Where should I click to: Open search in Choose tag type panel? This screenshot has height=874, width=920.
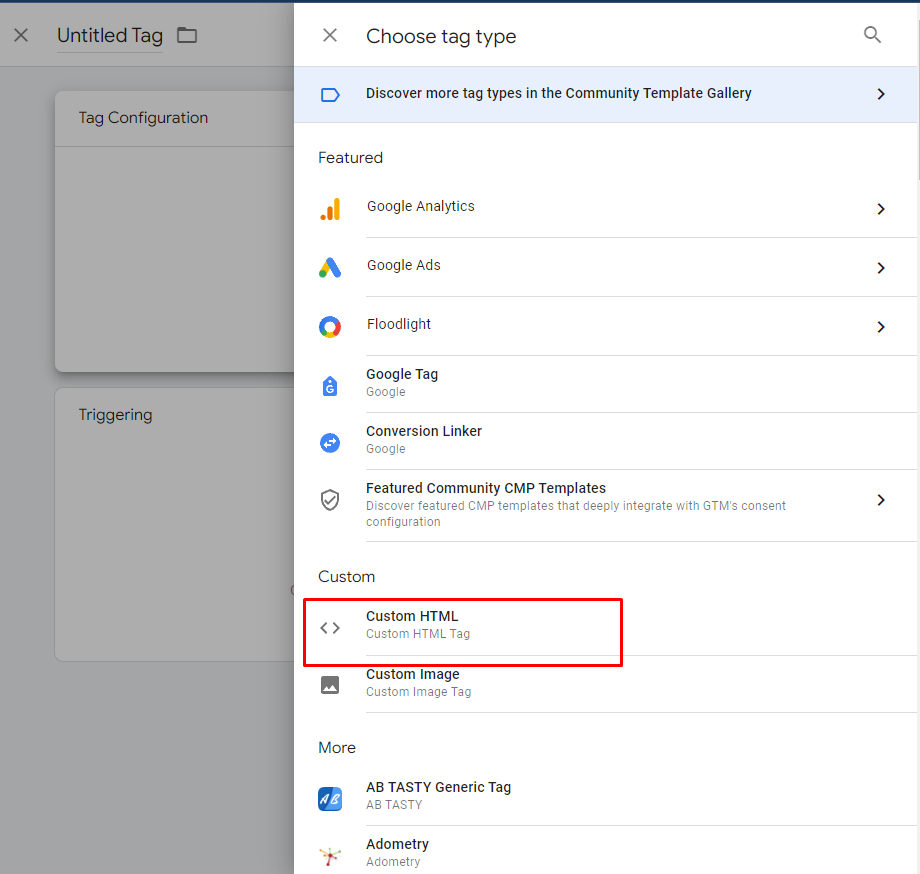[x=872, y=35]
